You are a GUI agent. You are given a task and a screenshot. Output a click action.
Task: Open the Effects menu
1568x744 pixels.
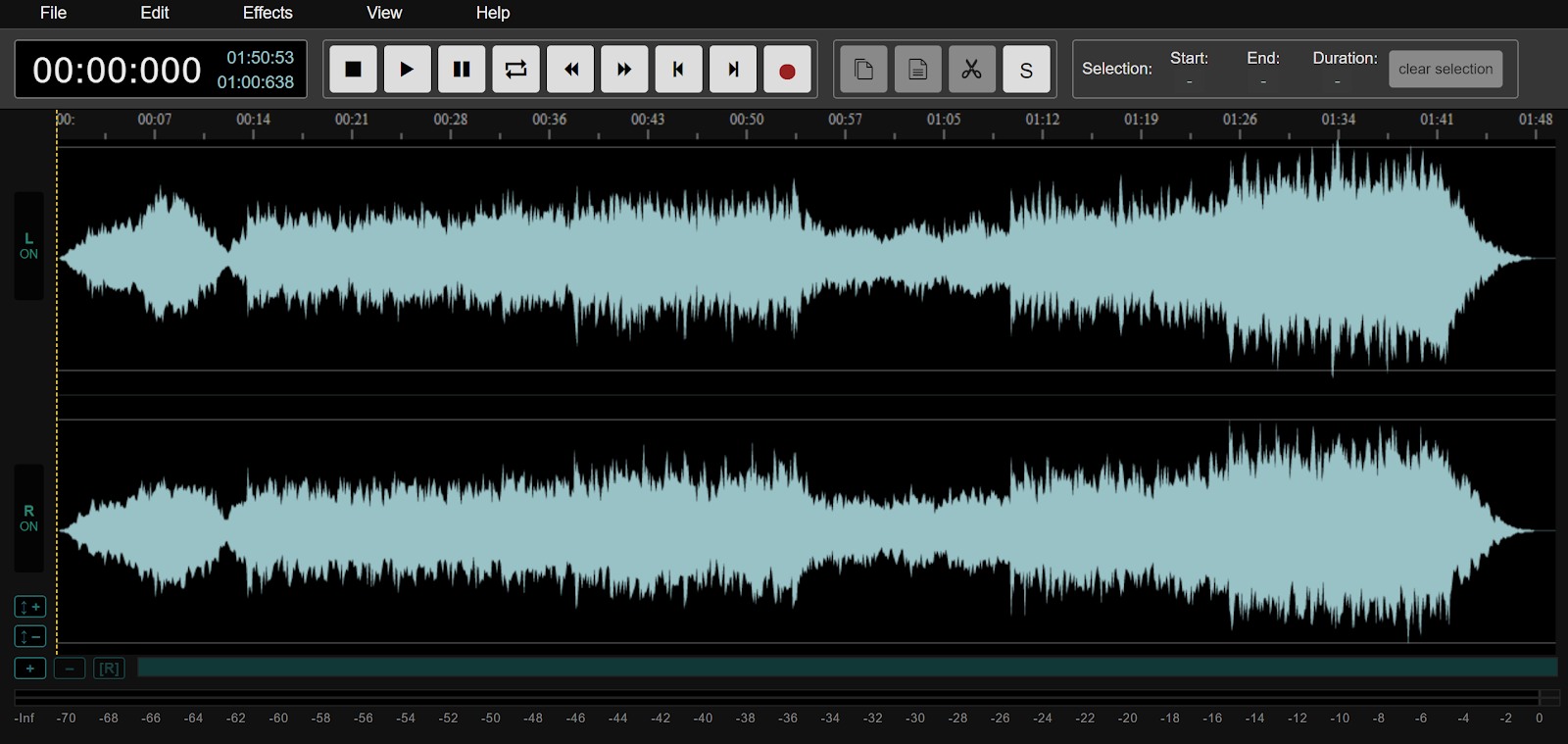click(x=268, y=13)
